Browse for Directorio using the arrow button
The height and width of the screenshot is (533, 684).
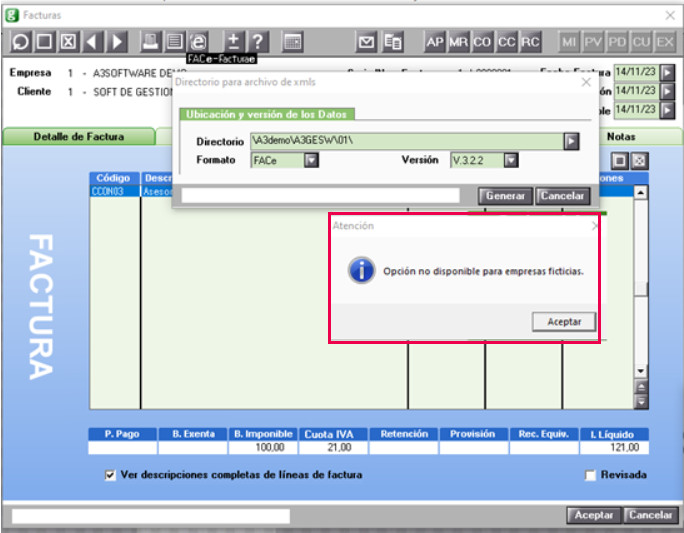click(571, 141)
